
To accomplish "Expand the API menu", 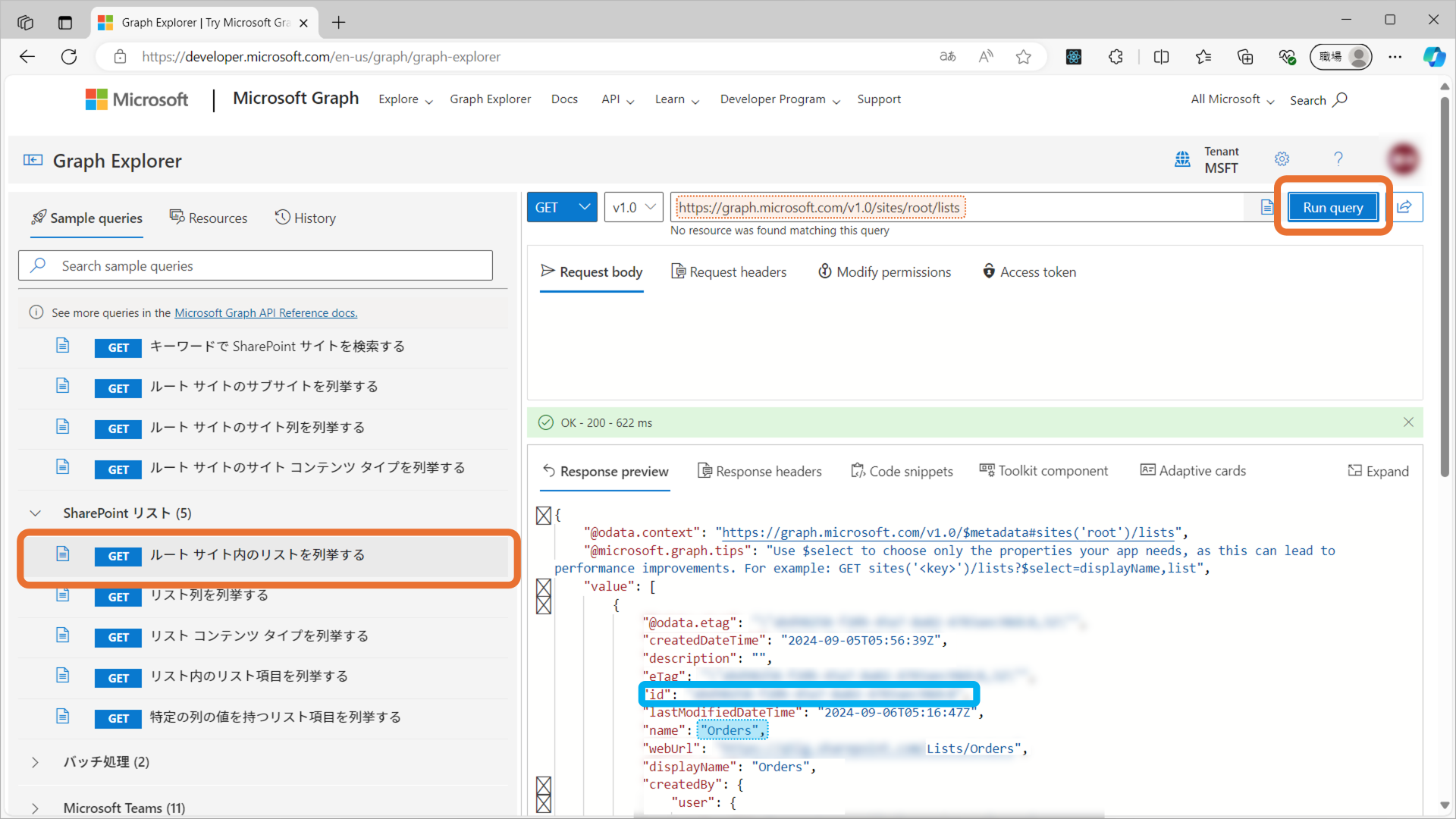I will [x=617, y=99].
